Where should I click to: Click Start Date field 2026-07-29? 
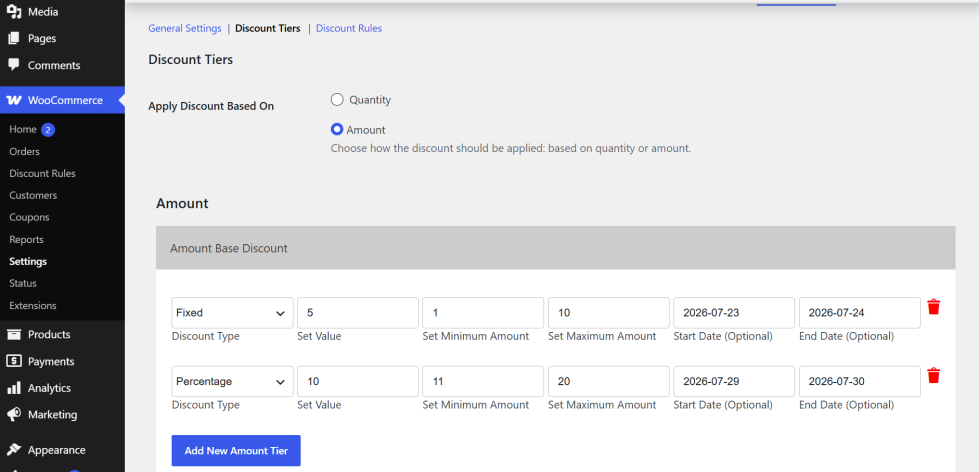tap(734, 381)
